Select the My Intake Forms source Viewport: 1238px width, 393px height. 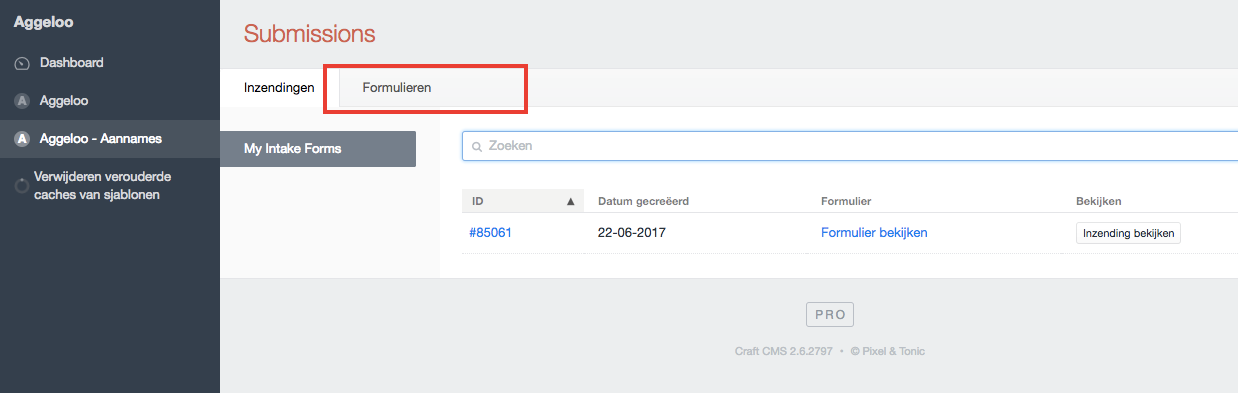[318, 149]
